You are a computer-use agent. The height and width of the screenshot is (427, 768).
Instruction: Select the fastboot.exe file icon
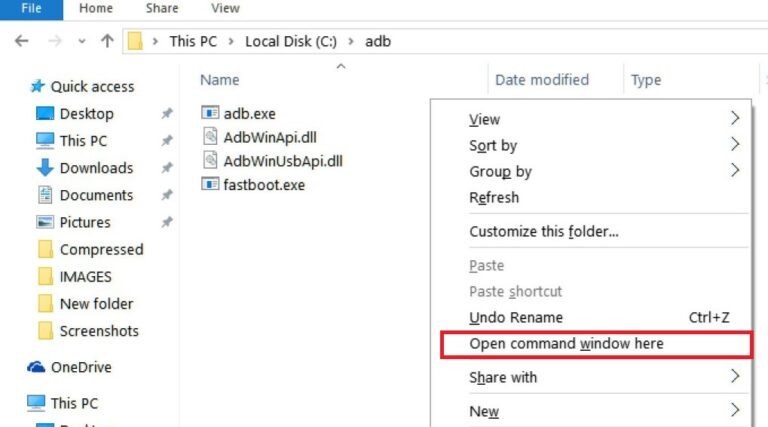pyautogui.click(x=209, y=184)
